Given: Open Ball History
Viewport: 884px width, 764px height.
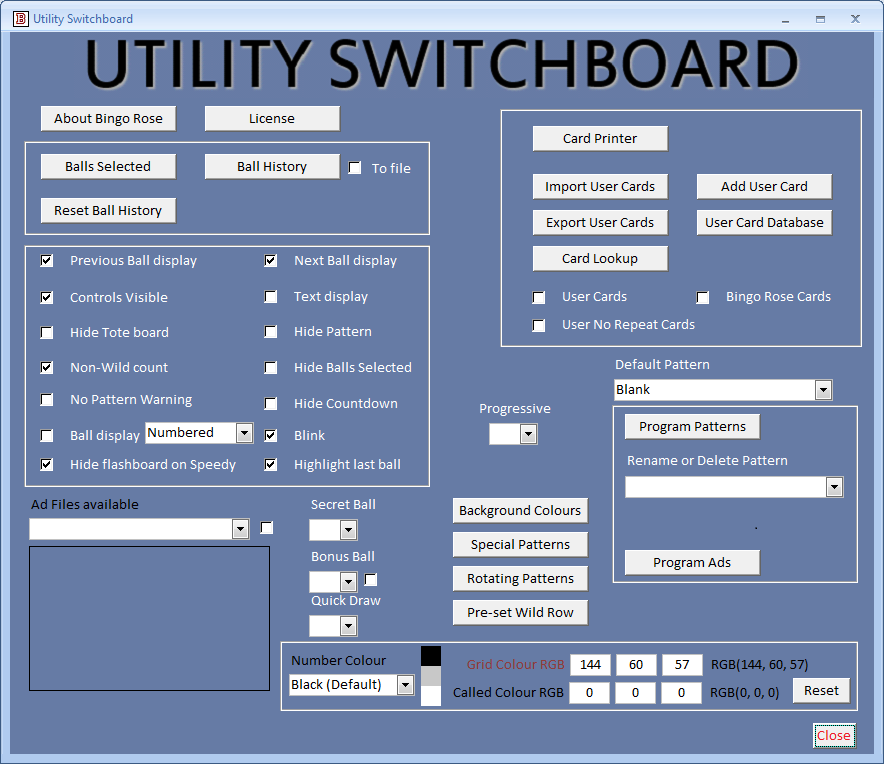Looking at the screenshot, I should 272,166.
